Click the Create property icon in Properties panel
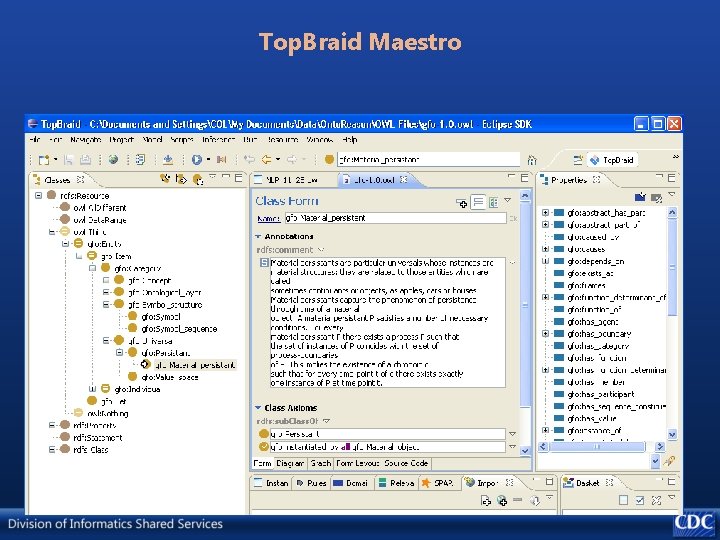720x540 pixels. pos(640,197)
